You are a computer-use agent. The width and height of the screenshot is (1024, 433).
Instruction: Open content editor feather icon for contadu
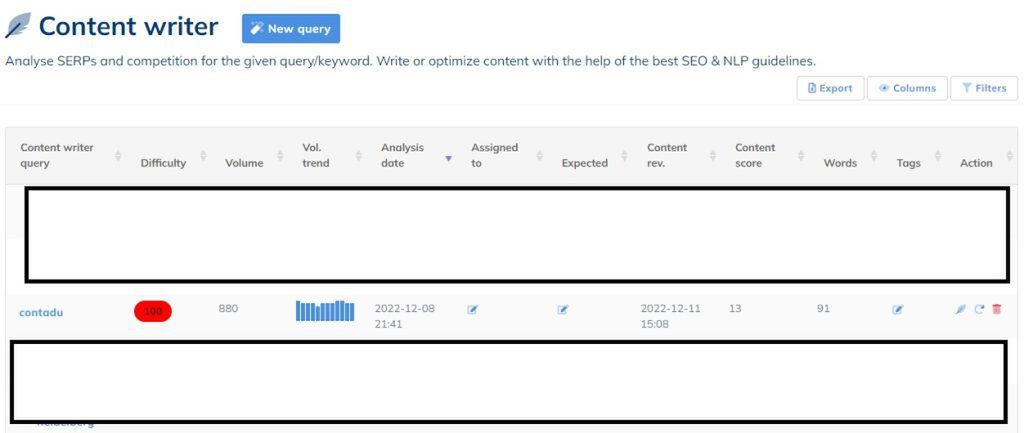pos(961,310)
